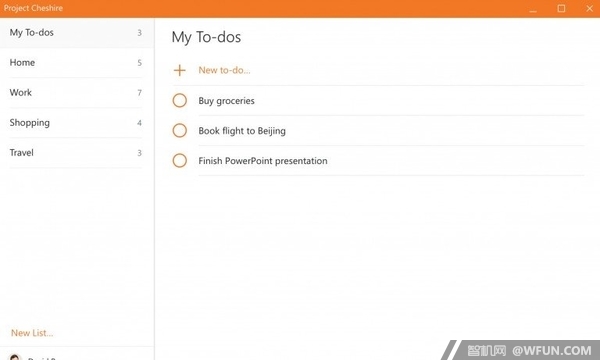Click the Shopping list count 4
Screen dimensions: 600x360
point(139,123)
